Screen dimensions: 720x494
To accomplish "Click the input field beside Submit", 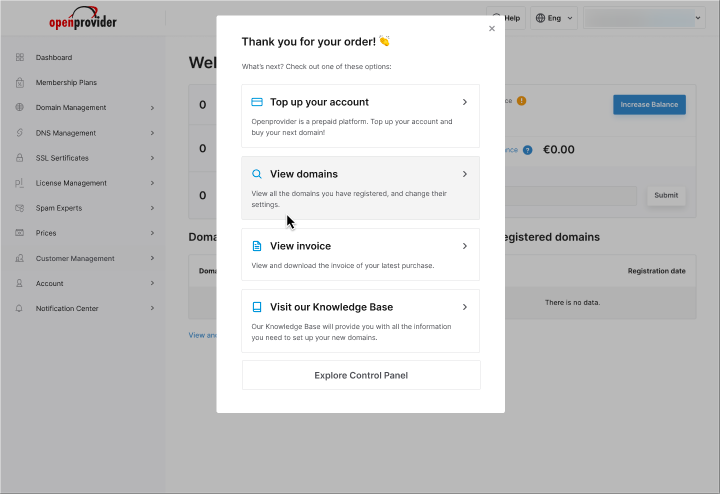I will pos(571,196).
